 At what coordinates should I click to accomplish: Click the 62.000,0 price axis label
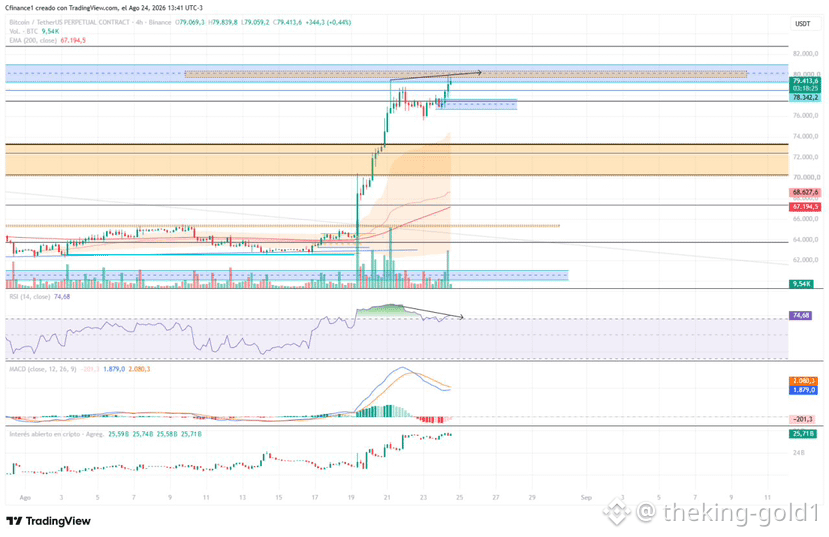coord(806,260)
